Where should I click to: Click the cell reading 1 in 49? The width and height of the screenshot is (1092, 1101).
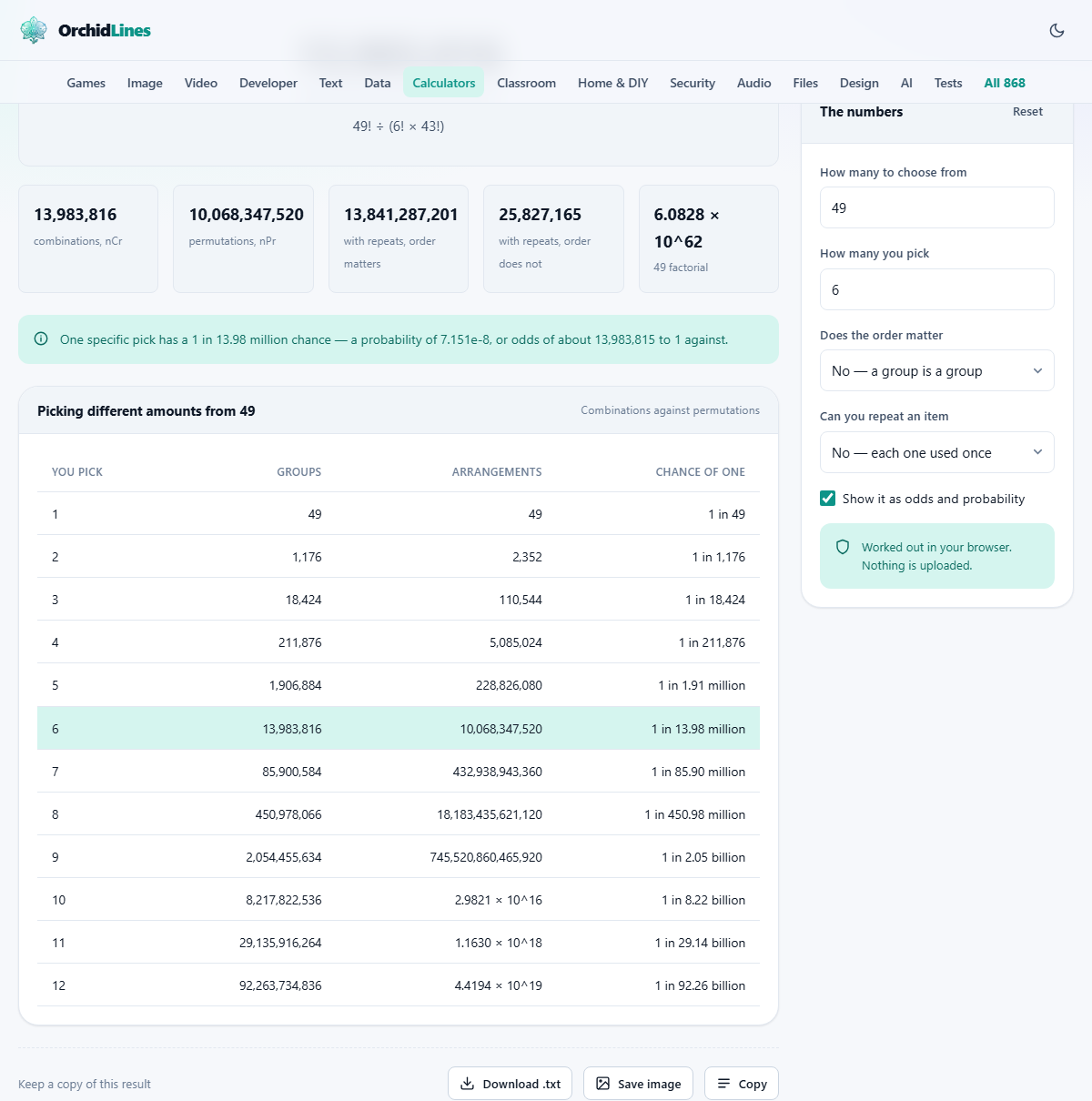726,514
